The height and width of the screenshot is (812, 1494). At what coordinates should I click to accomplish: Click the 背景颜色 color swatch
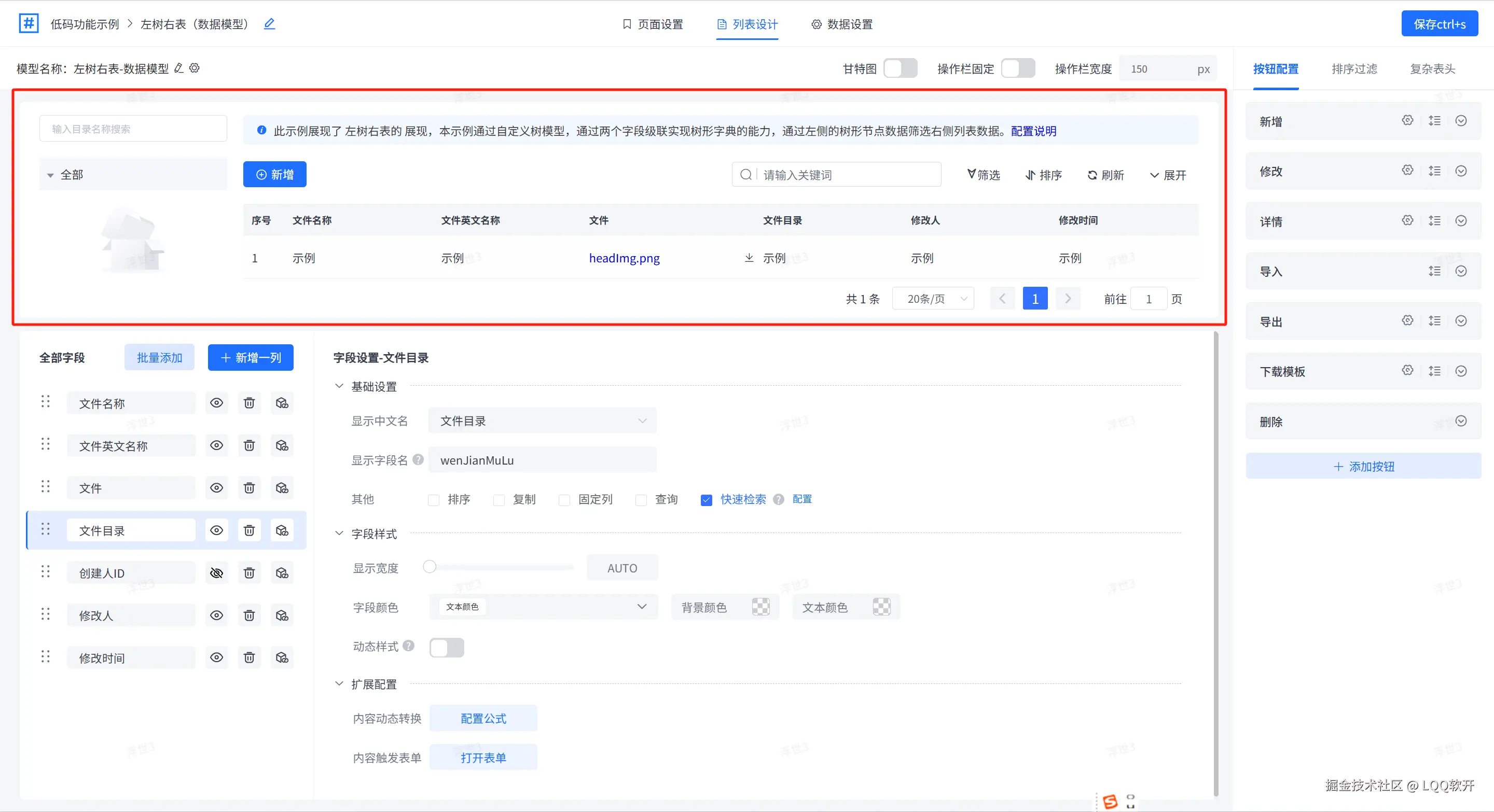[760, 607]
